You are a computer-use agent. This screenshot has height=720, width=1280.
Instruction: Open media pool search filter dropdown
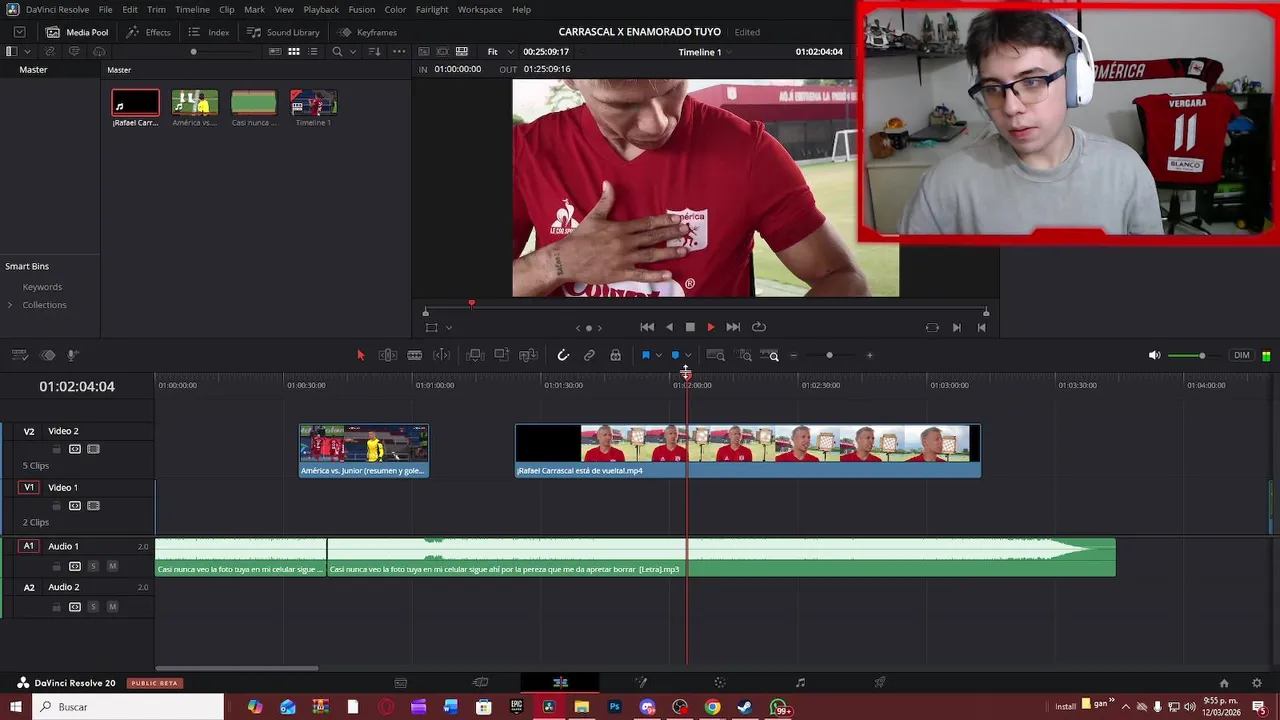pos(352,51)
